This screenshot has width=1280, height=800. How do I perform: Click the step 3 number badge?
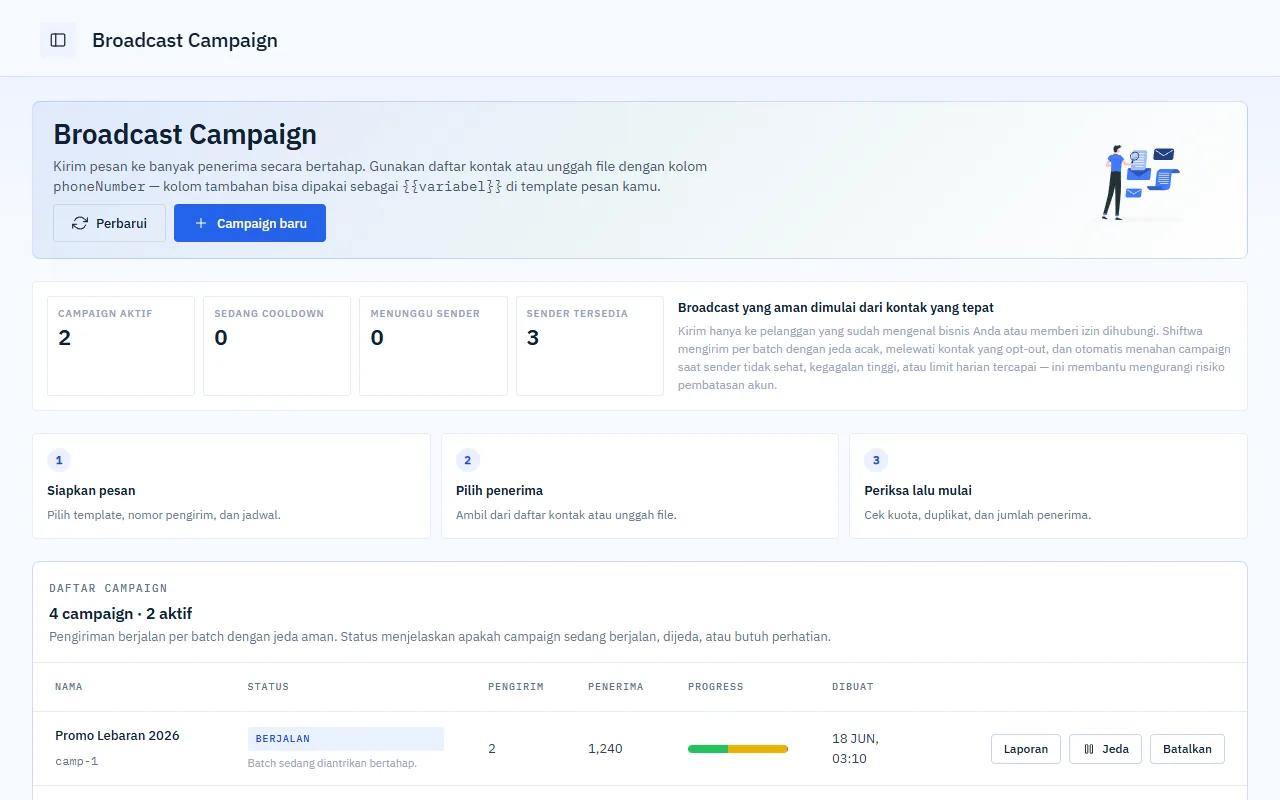pyautogui.click(x=876, y=460)
